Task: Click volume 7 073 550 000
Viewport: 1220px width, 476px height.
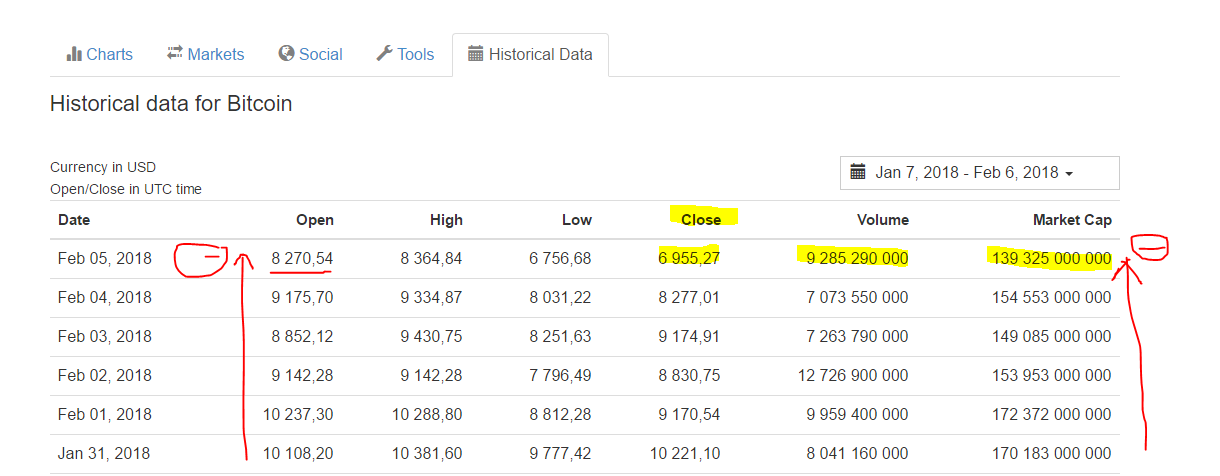Action: [x=857, y=297]
